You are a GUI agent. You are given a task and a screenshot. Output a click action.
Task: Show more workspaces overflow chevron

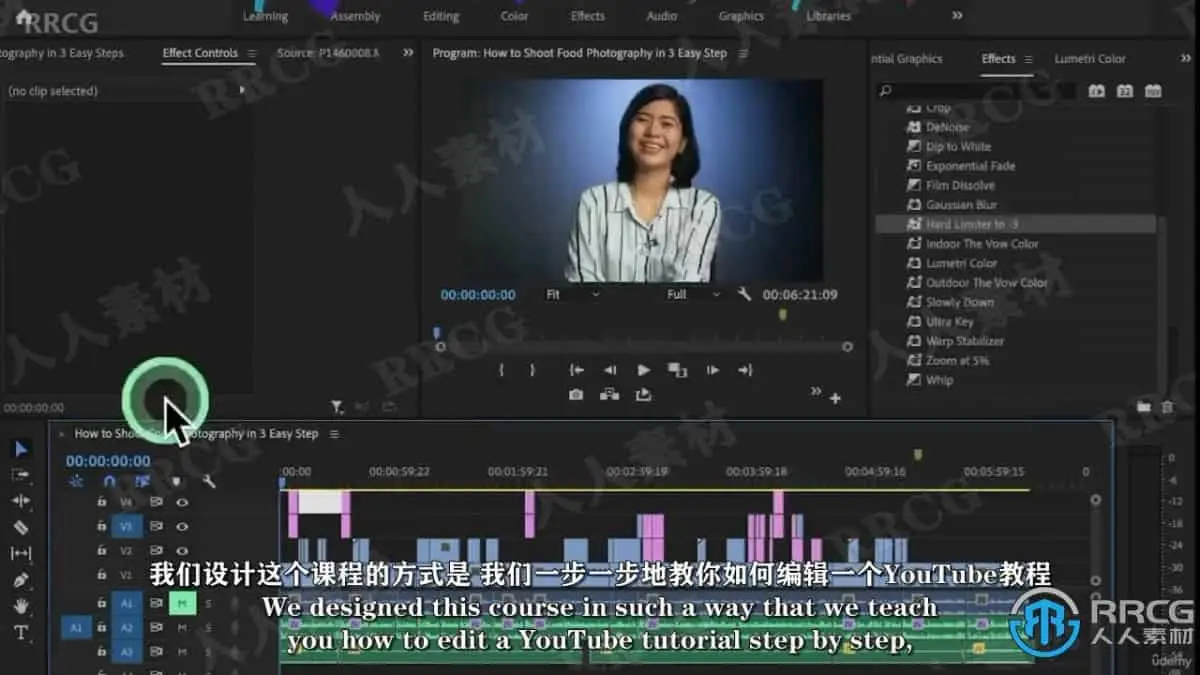tap(957, 15)
